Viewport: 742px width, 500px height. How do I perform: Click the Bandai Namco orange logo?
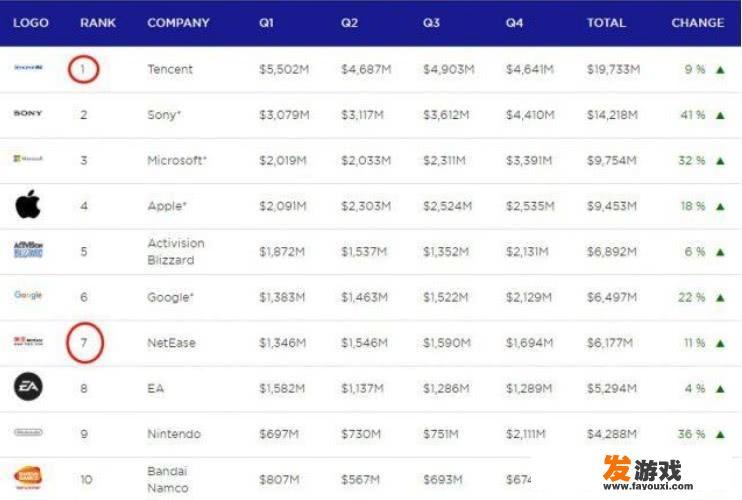(28, 477)
